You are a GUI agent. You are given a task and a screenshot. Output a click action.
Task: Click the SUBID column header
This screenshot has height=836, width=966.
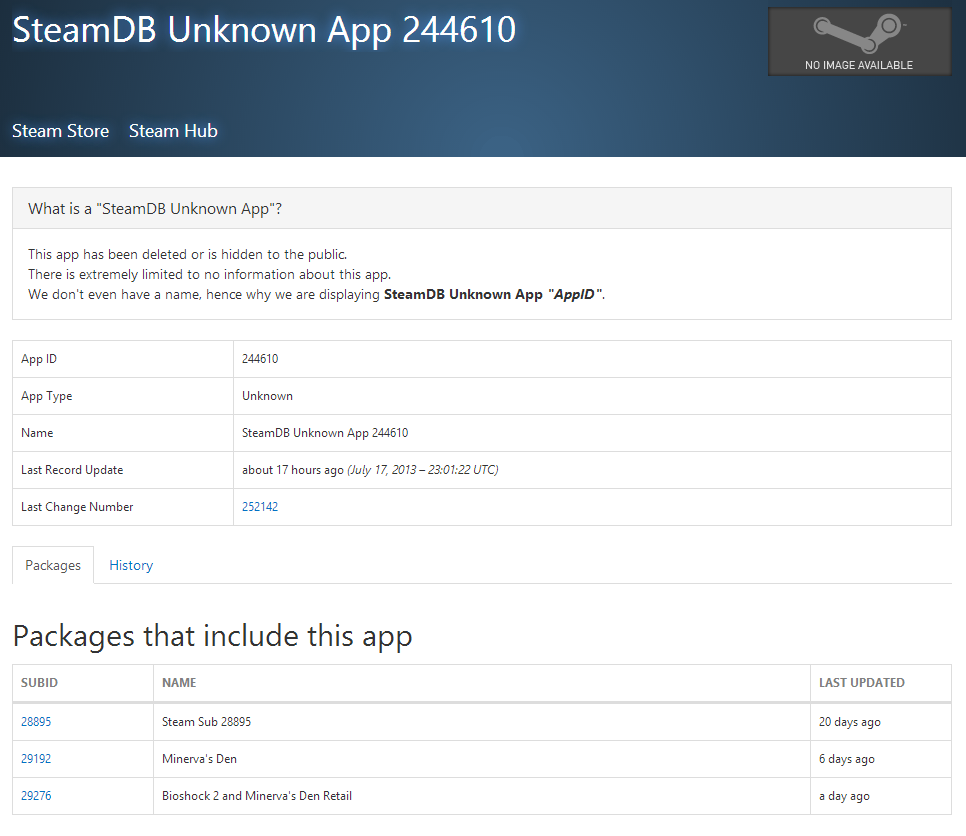[x=40, y=683]
